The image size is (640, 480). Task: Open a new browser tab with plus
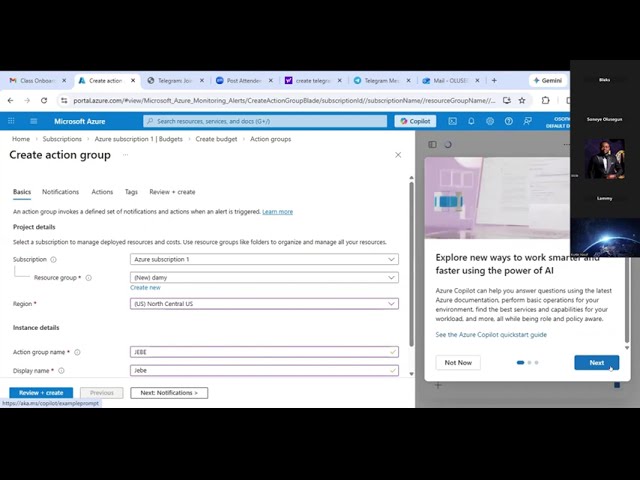(494, 81)
